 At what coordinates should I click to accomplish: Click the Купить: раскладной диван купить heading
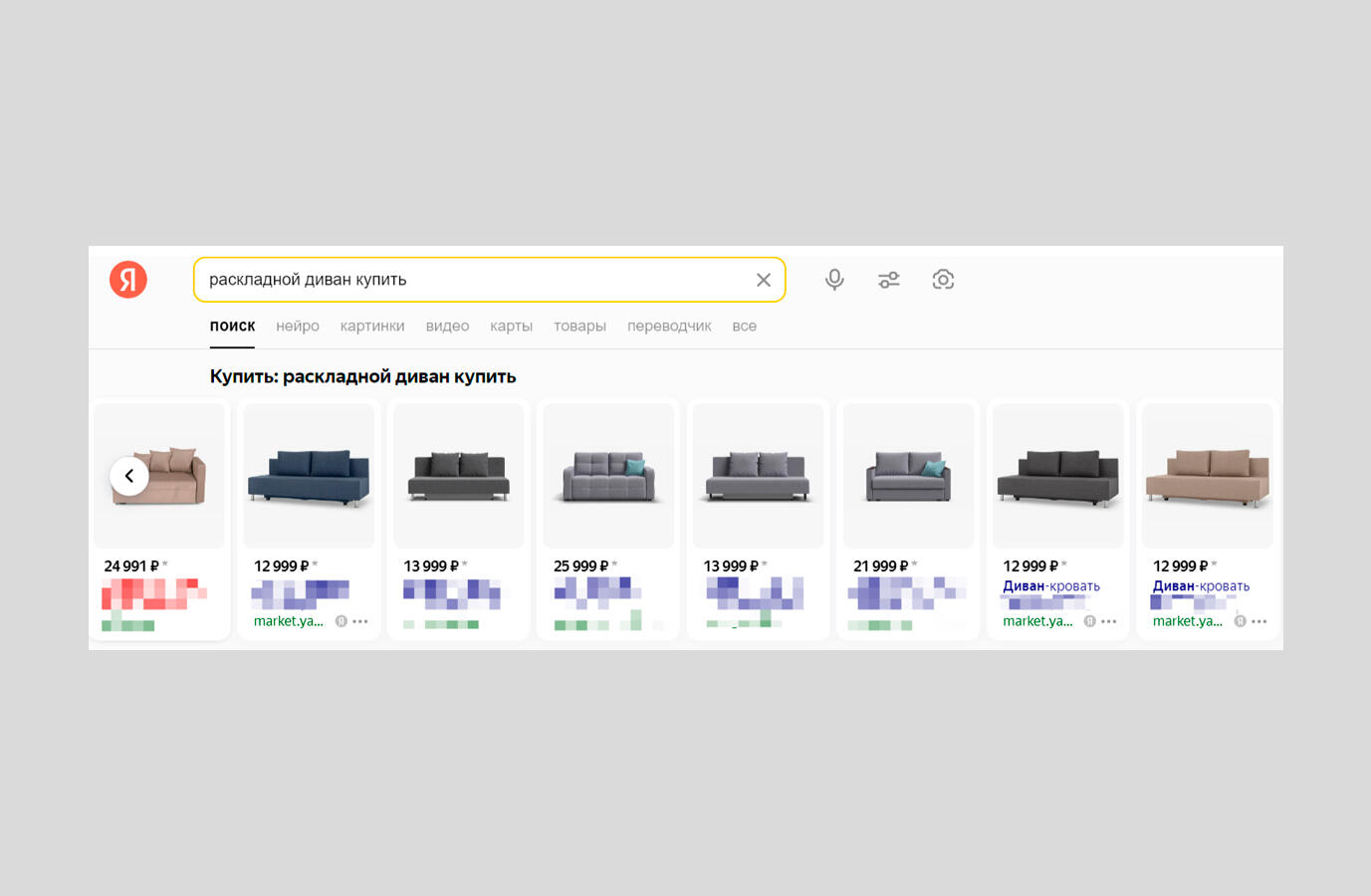[362, 376]
